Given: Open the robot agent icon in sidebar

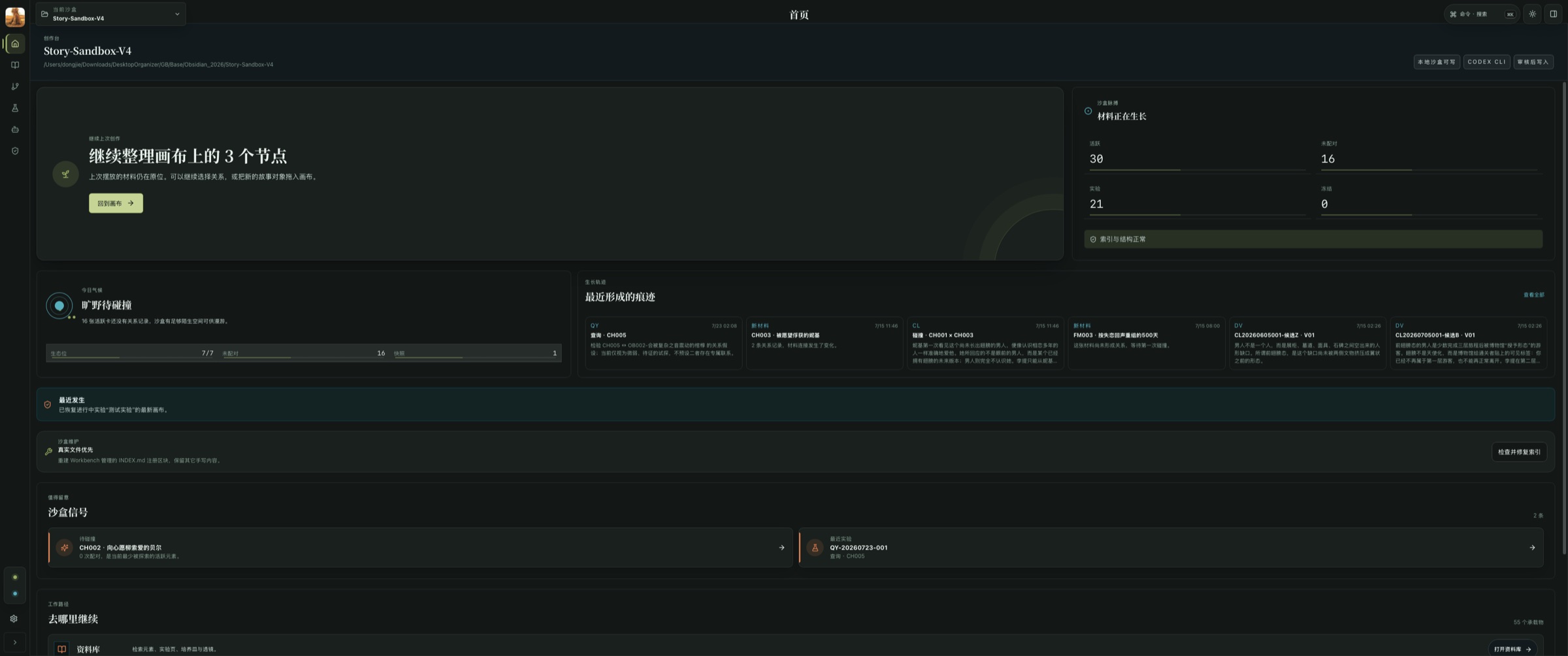Looking at the screenshot, I should point(15,129).
